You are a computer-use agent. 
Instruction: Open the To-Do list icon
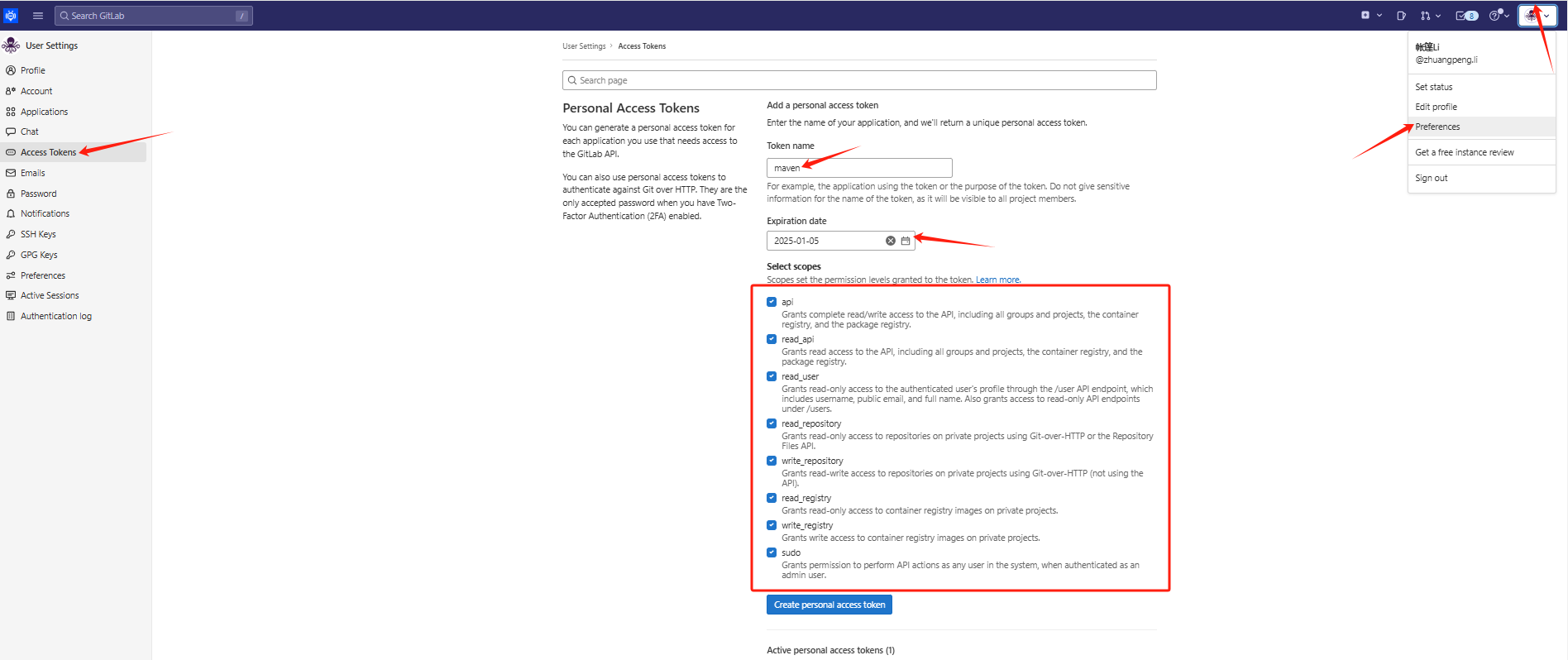click(x=1460, y=16)
